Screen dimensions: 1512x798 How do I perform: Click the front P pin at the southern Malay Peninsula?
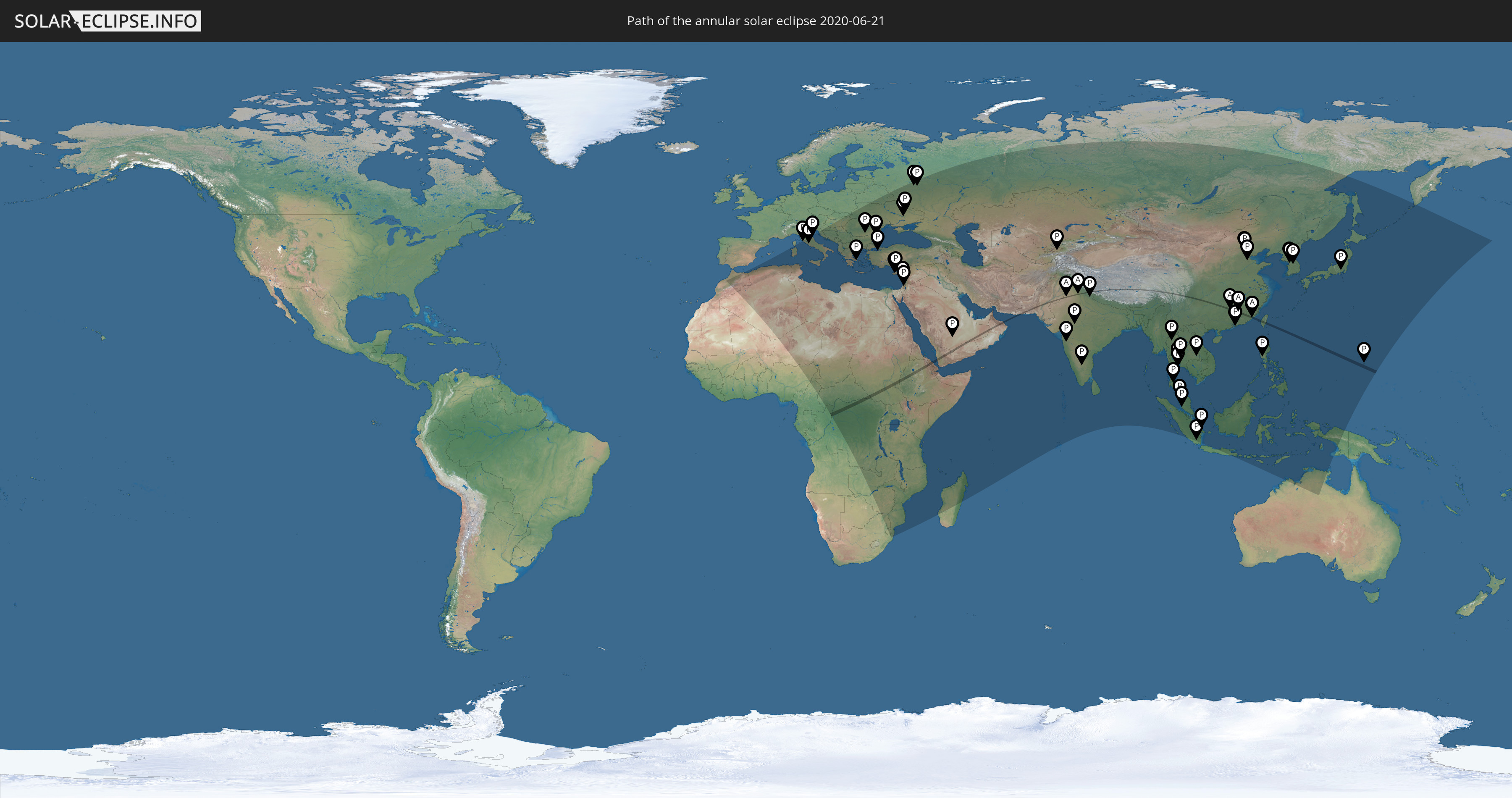click(1181, 396)
